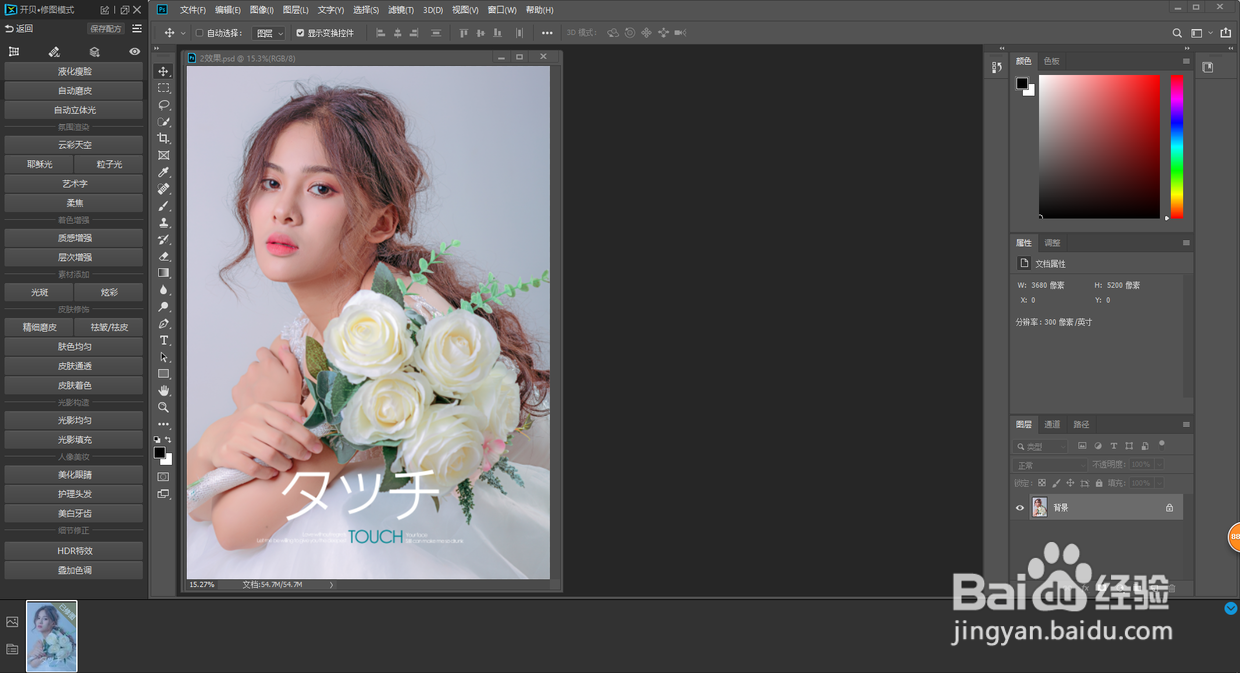Filter layers by pixel layer icon

click(1082, 446)
